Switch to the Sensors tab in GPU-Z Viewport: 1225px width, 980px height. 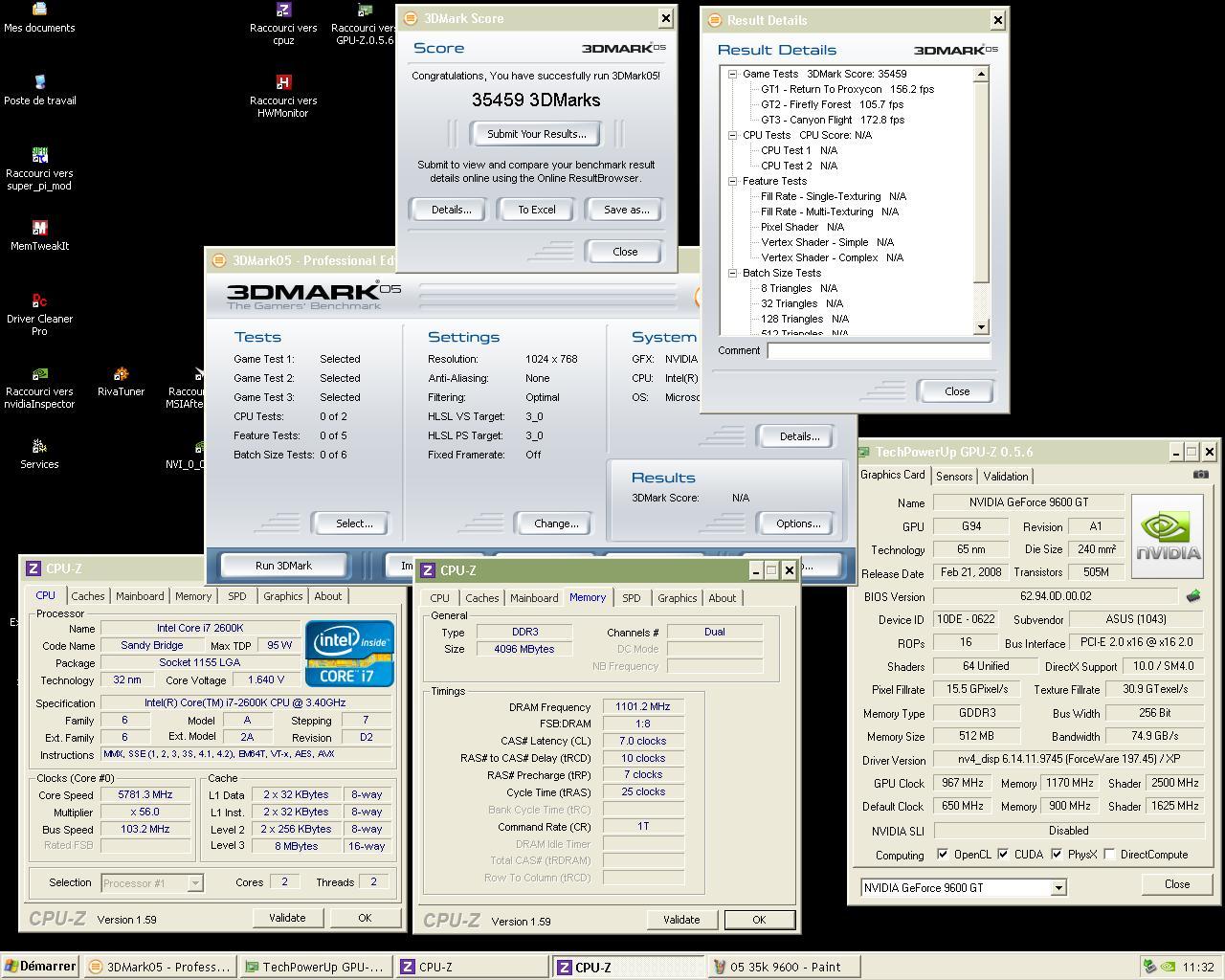(954, 476)
